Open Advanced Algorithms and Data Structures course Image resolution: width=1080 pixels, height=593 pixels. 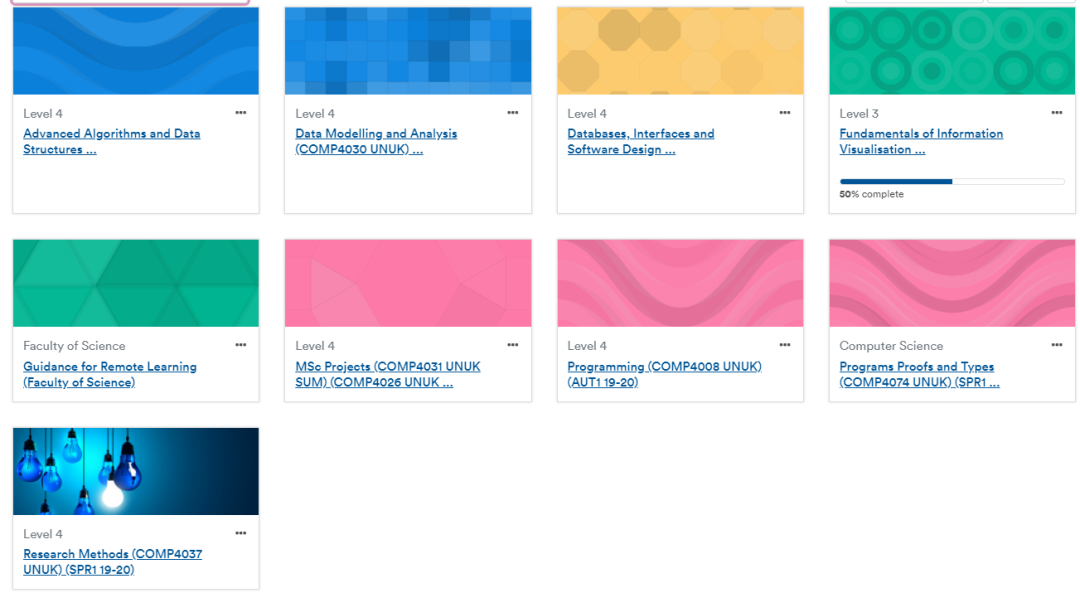pos(112,141)
